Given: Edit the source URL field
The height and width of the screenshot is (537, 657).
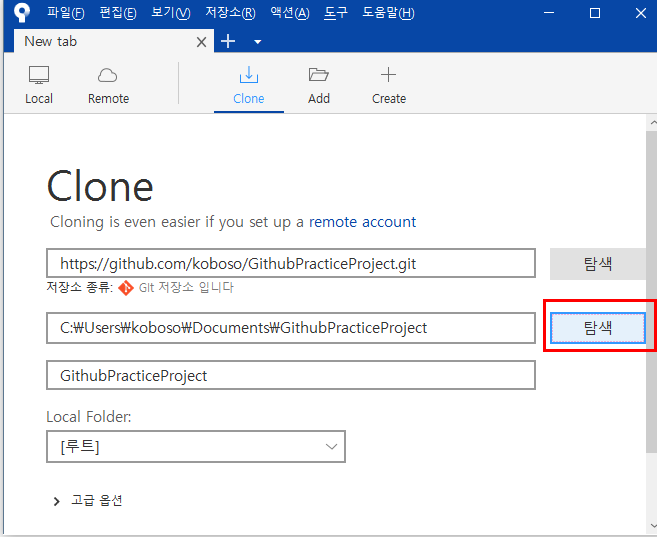Looking at the screenshot, I should click(291, 263).
